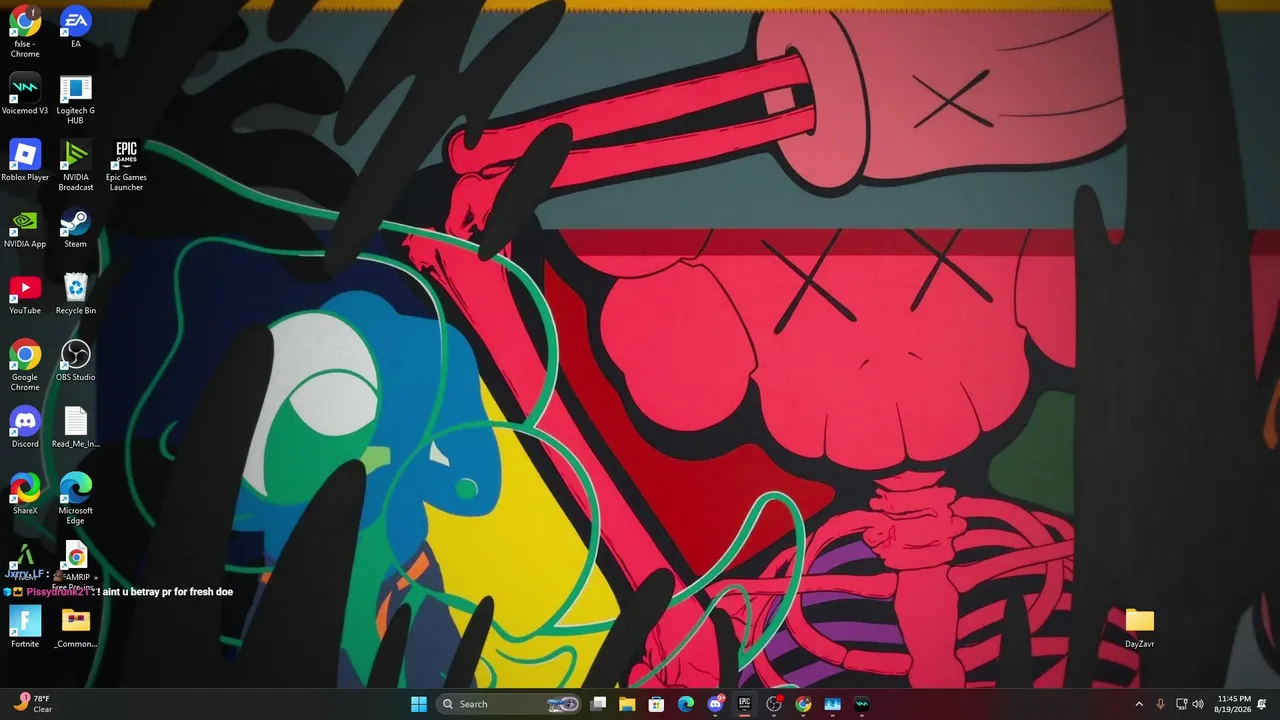Select the FiveM desktop shortcut icon

25,560
